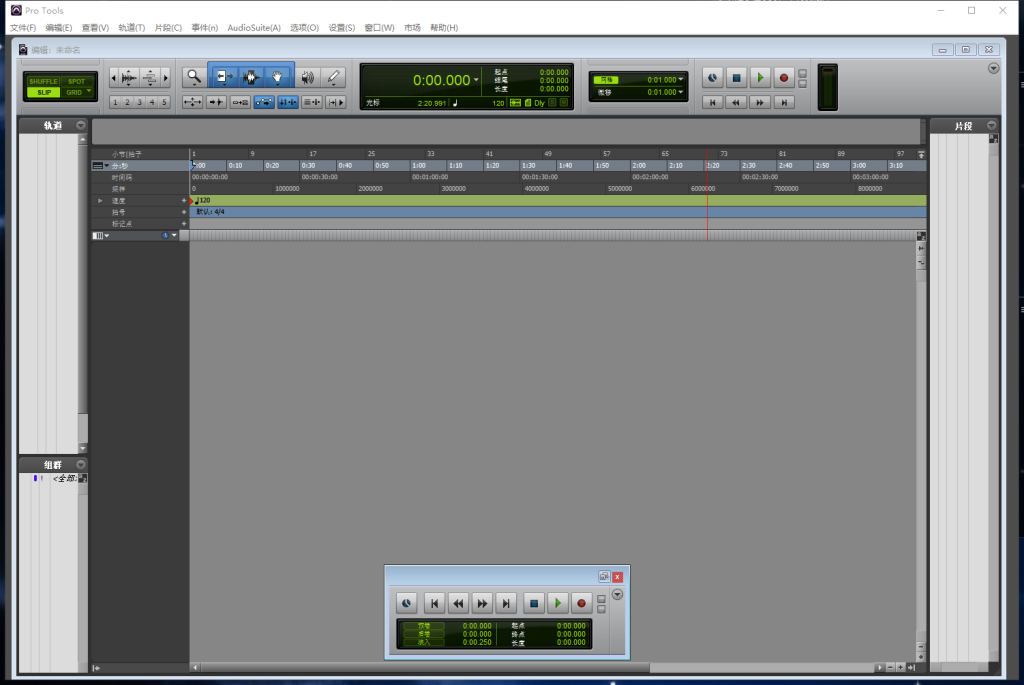Toggle the 后卷 post-roll button in the Transport

[424, 634]
